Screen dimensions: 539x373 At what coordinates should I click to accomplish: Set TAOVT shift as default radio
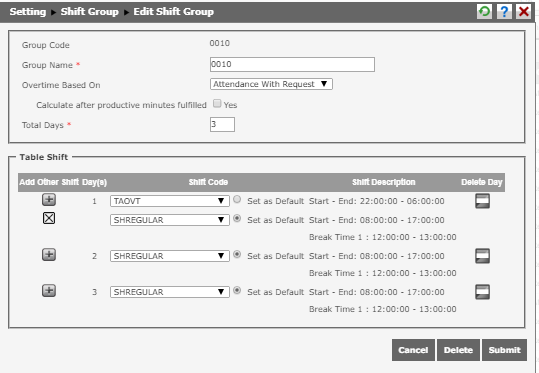tap(237, 199)
